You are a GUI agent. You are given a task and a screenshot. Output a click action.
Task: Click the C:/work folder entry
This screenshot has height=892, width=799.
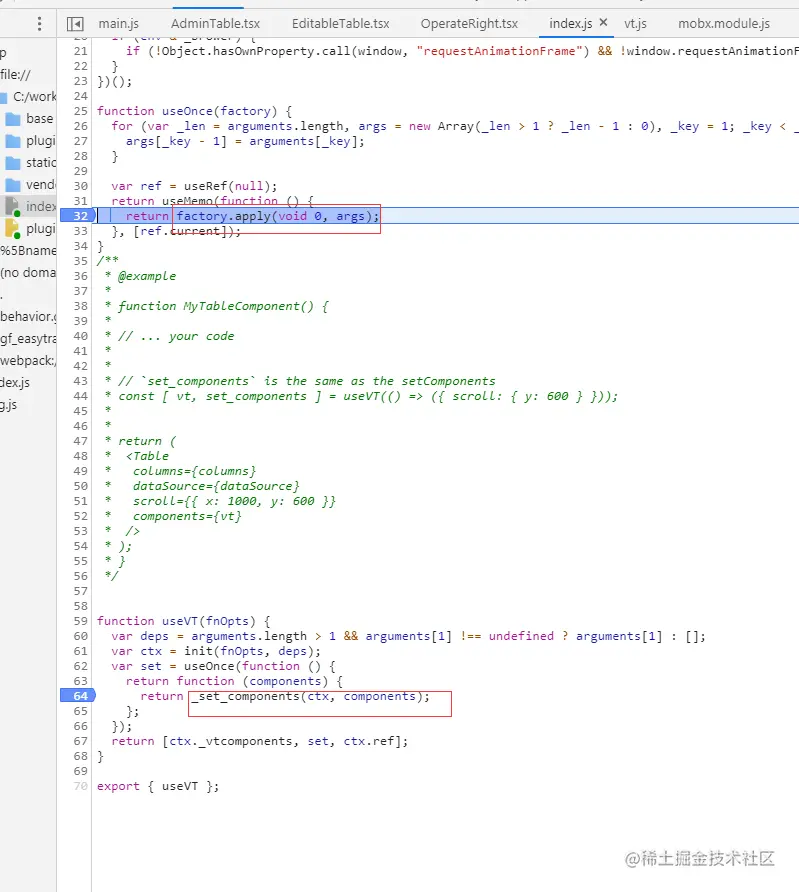coord(28,97)
